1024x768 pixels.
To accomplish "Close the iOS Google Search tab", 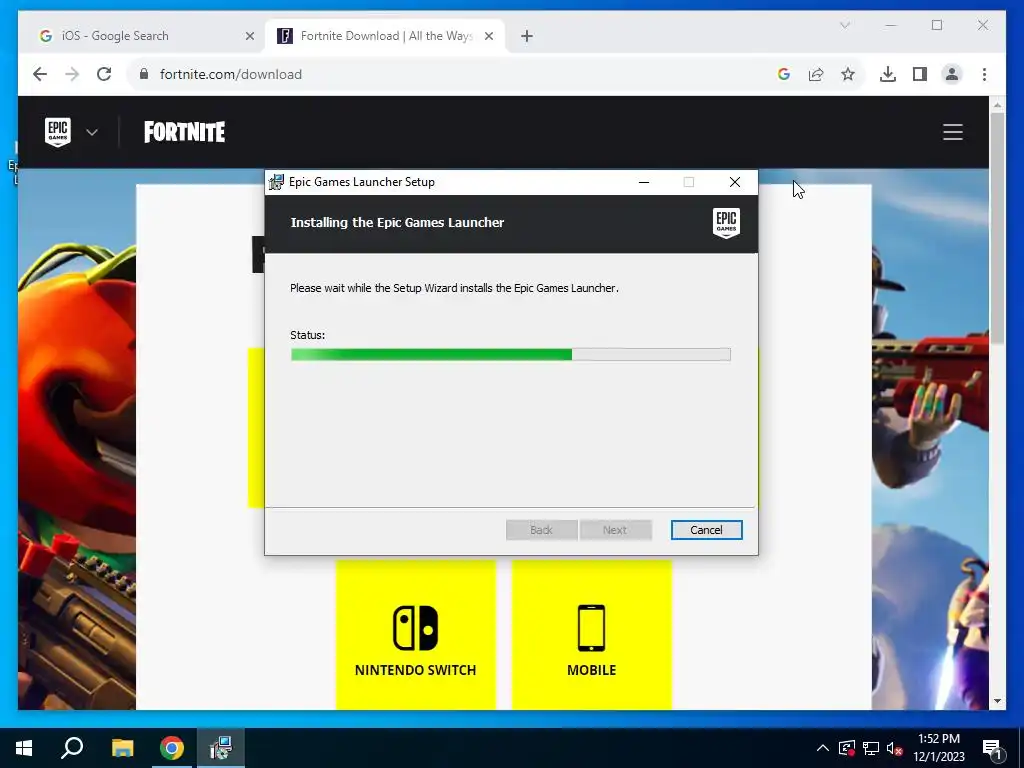I will pyautogui.click(x=249, y=36).
